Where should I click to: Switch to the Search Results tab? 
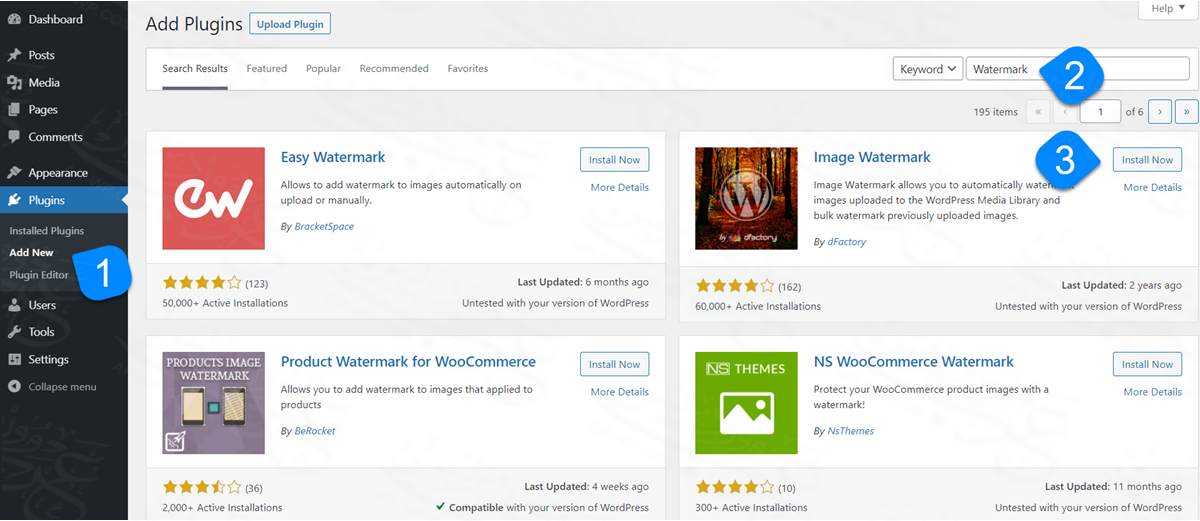point(195,69)
